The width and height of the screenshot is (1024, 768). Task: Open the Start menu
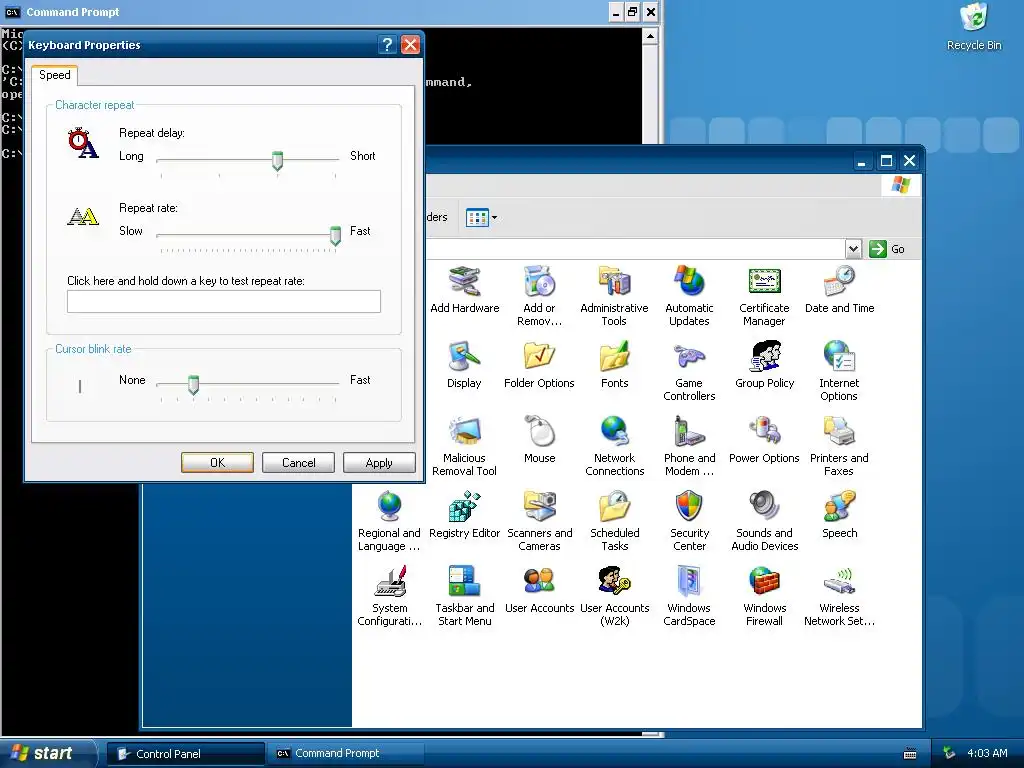tap(47, 753)
